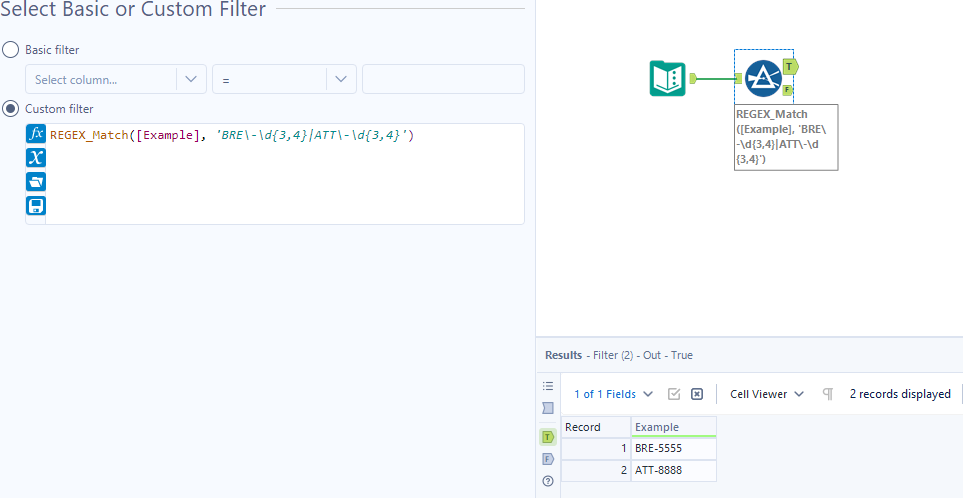The image size is (963, 498).
Task: Open the fx functions list icon
Action: click(36, 134)
